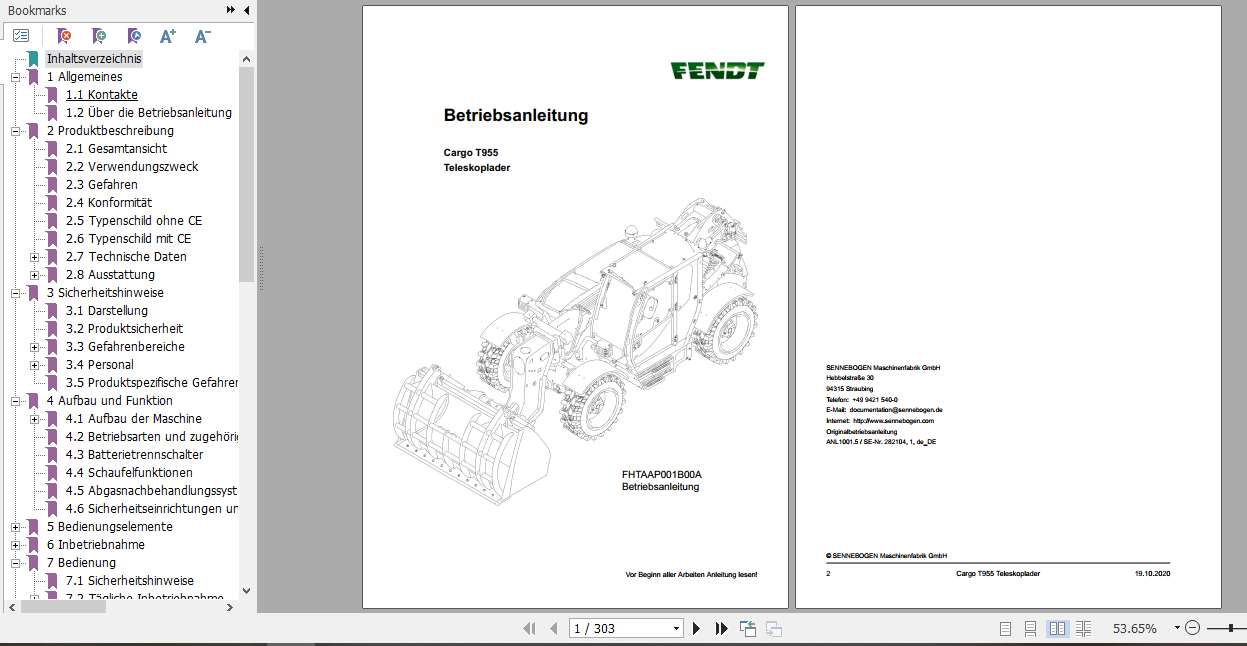Jump to 2.1 Gesamtansicht
Viewport: 1247px width, 646px height.
[116, 149]
